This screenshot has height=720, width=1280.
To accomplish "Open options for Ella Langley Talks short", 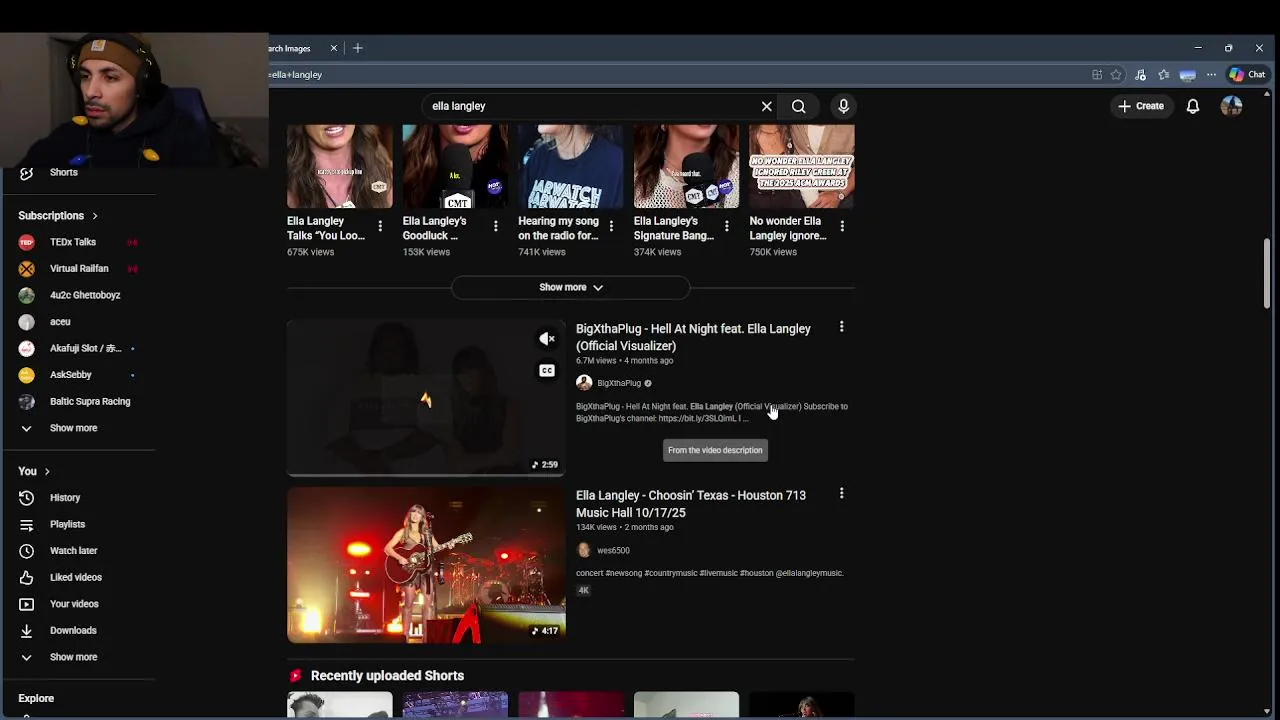I will [x=380, y=227].
